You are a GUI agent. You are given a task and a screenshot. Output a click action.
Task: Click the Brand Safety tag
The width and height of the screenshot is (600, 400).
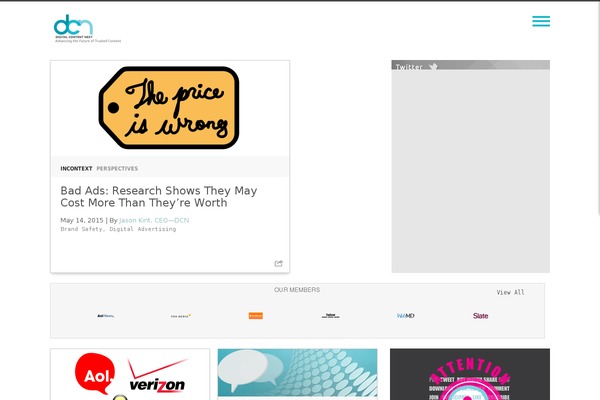coord(81,229)
